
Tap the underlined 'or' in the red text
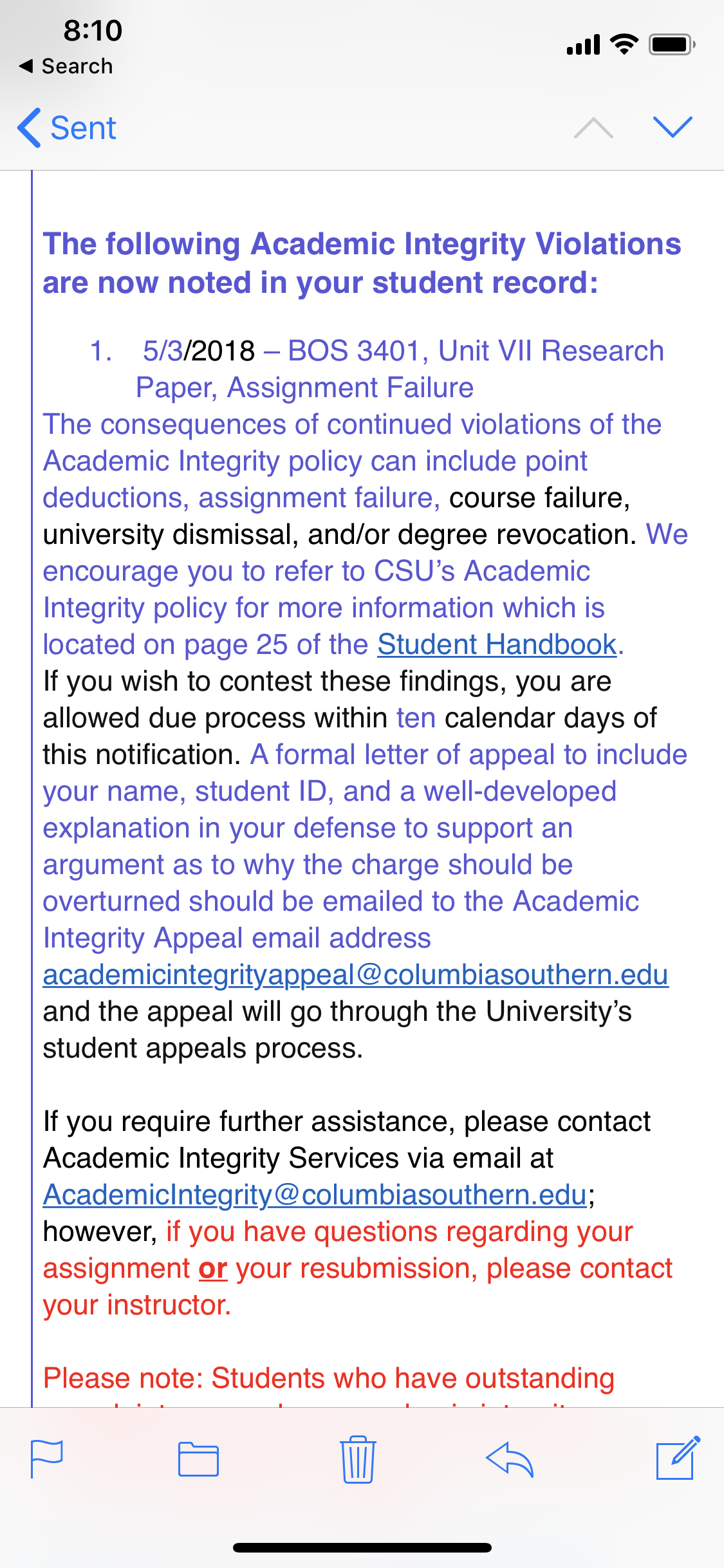coord(213,1269)
